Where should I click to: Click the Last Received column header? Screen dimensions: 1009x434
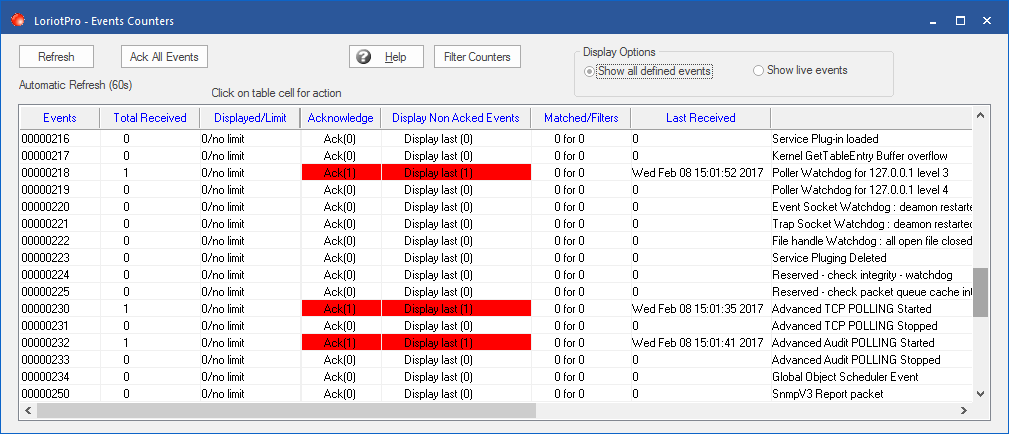pyautogui.click(x=700, y=118)
